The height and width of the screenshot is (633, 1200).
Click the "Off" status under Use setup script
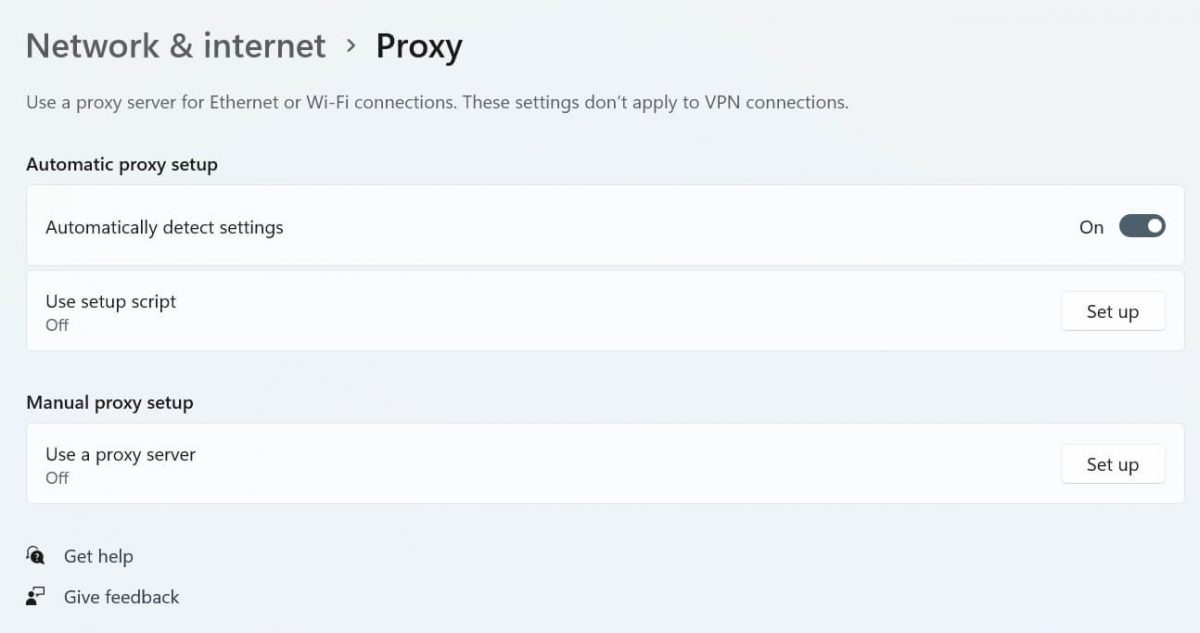click(x=56, y=325)
